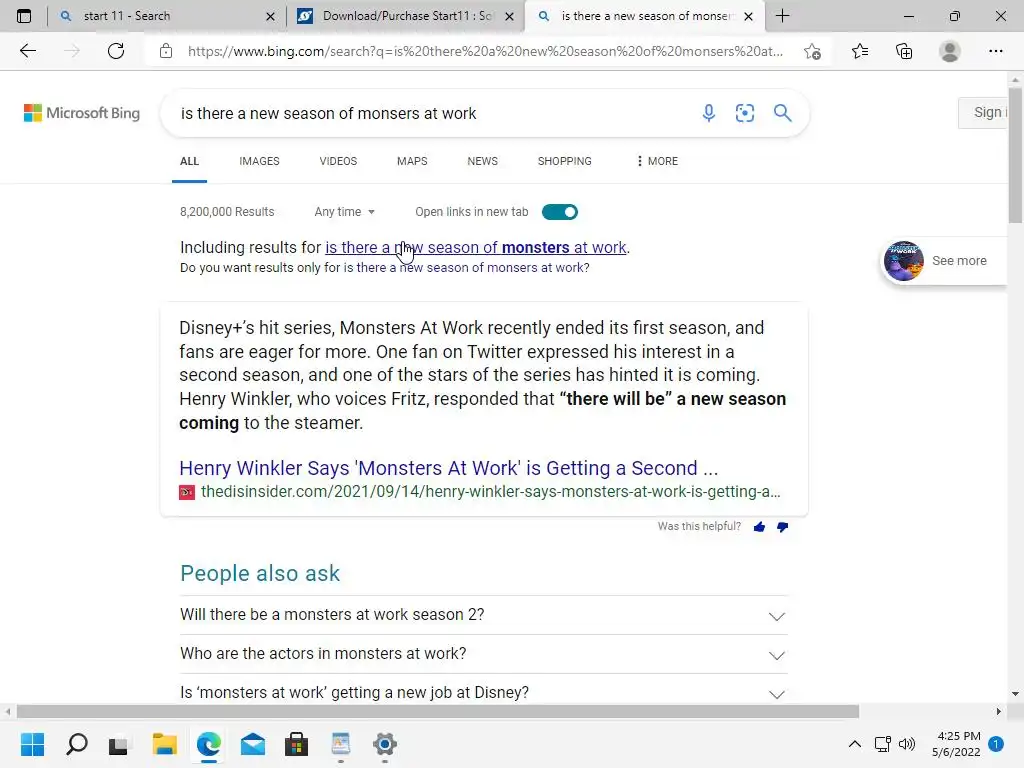Switch to NEWS results tab
The height and width of the screenshot is (768, 1024).
[483, 161]
